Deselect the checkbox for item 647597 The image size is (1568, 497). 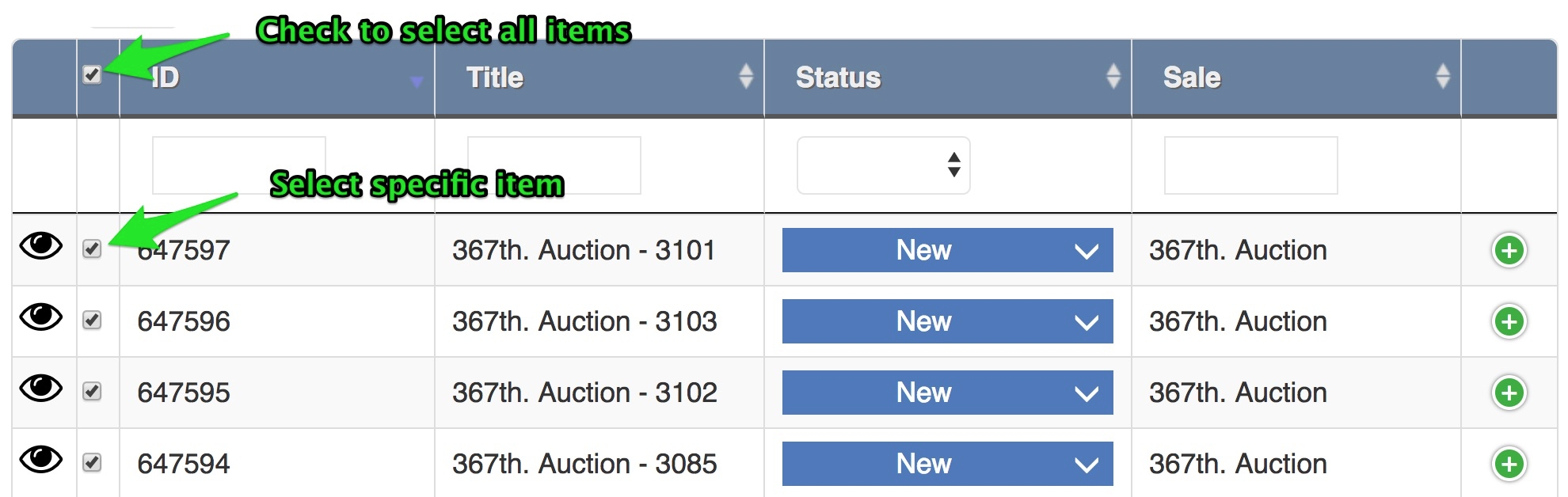coord(92,249)
